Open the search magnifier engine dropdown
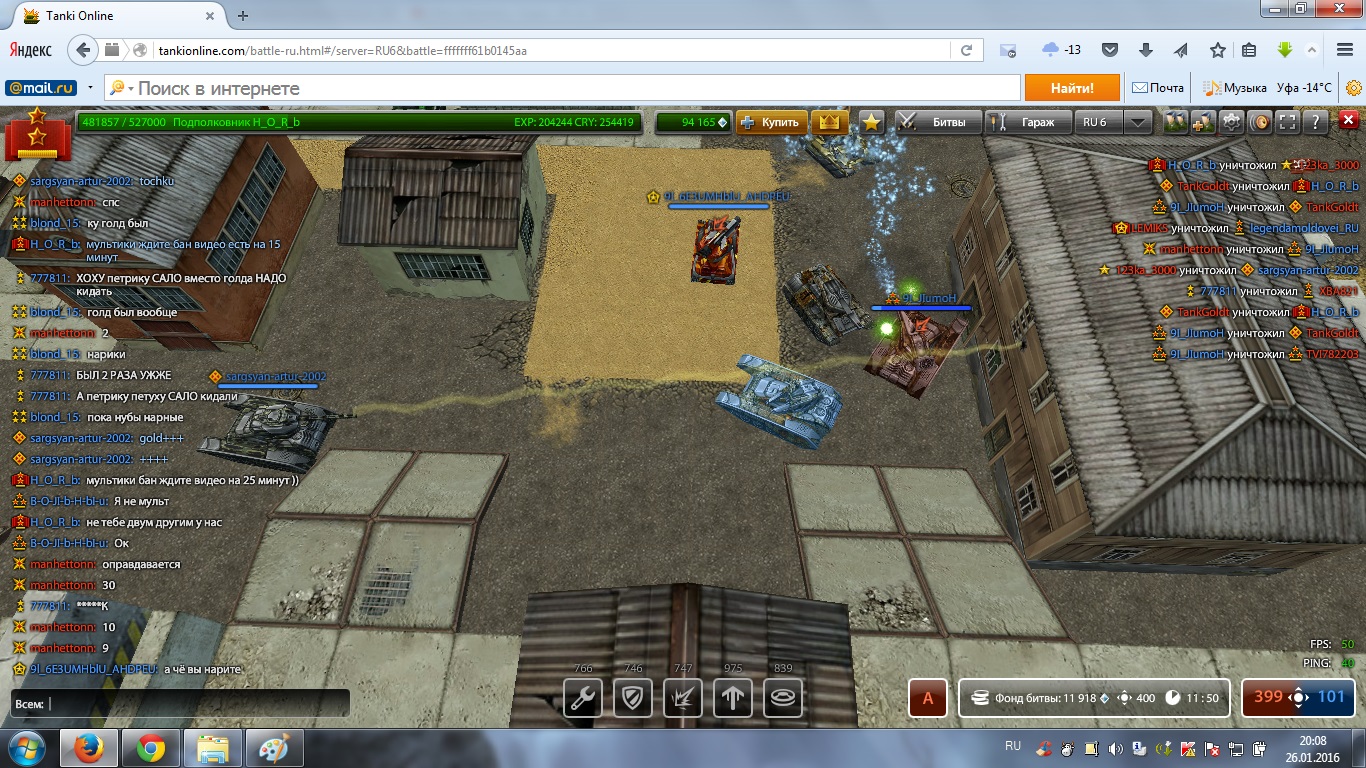 point(122,88)
